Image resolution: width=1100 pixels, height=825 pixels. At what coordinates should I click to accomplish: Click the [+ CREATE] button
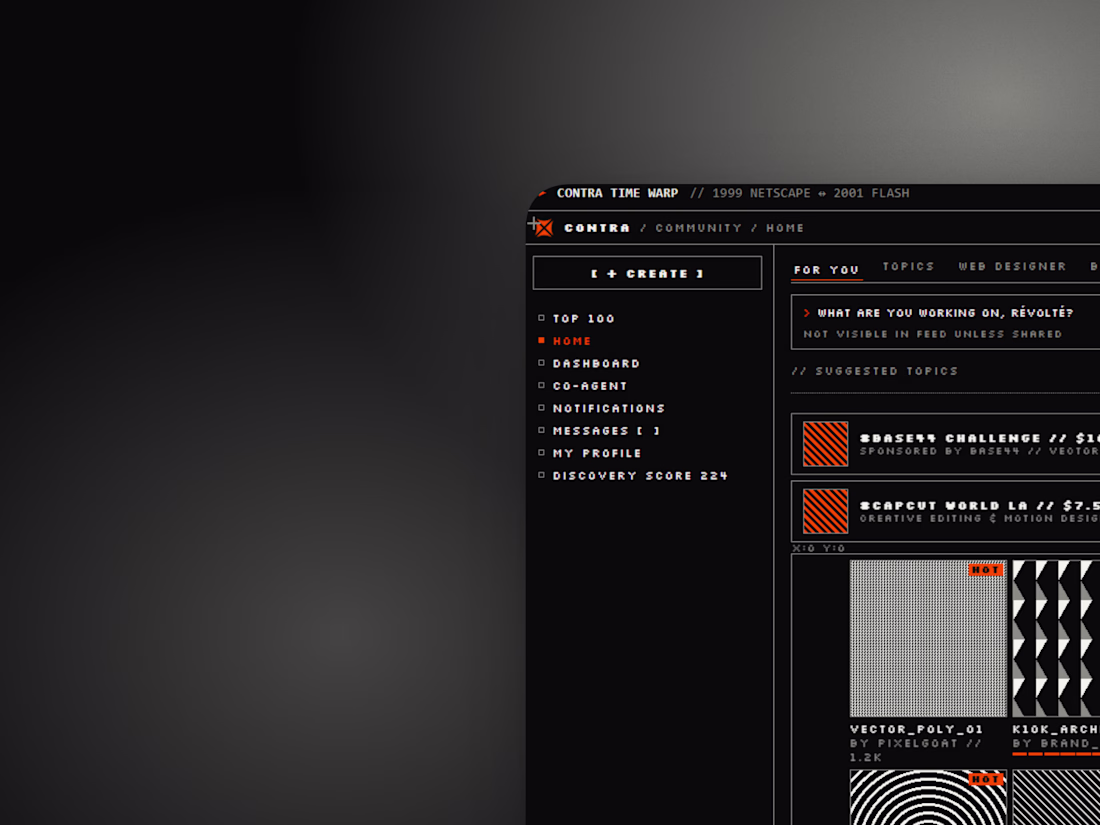pyautogui.click(x=647, y=273)
